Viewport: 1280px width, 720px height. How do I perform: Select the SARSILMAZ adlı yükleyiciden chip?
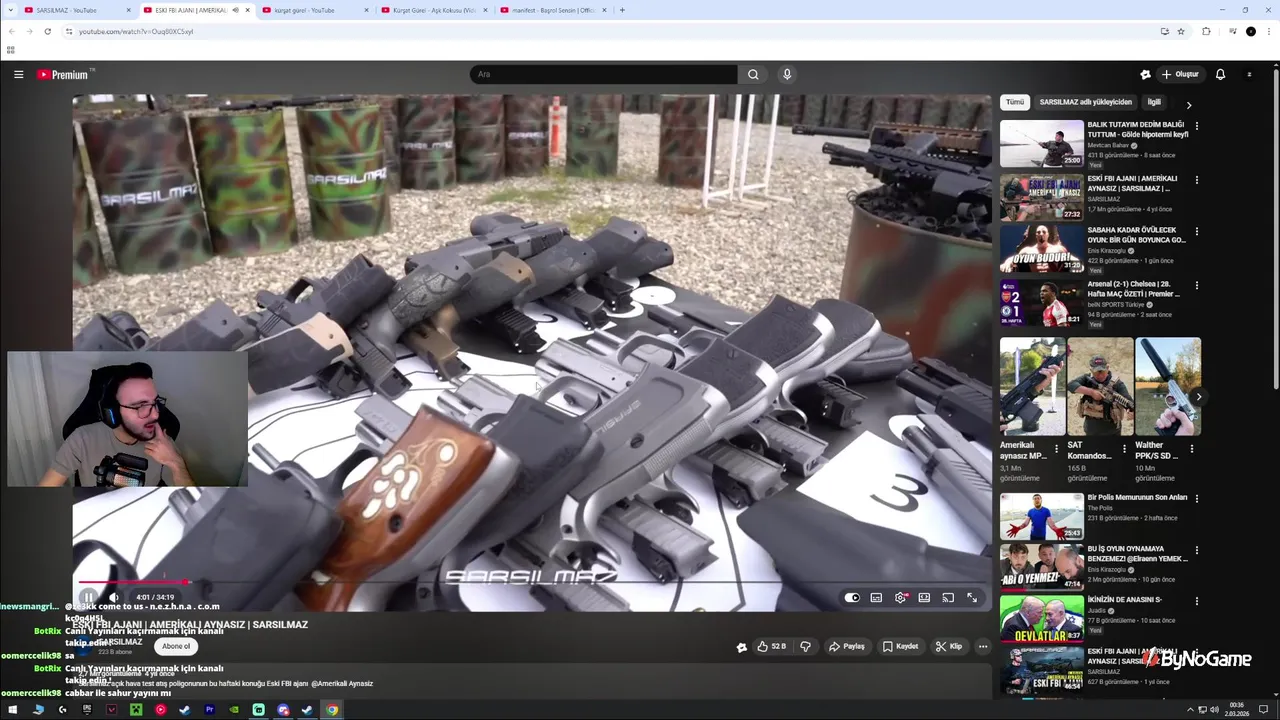[1086, 102]
